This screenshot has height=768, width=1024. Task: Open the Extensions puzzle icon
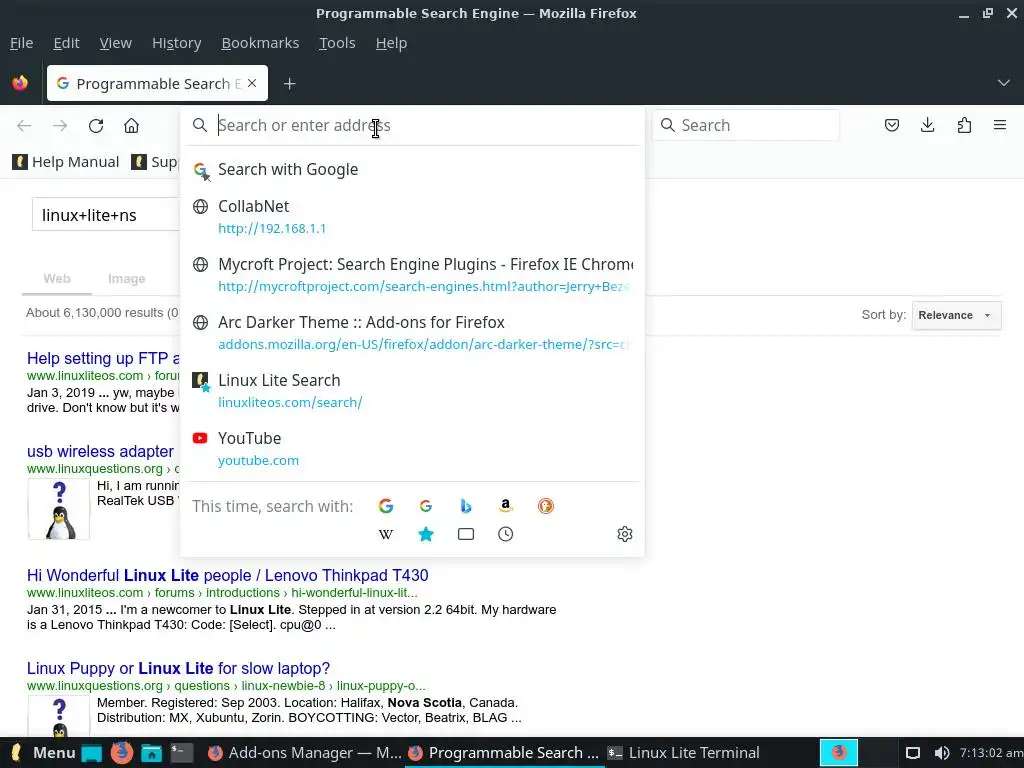point(964,125)
